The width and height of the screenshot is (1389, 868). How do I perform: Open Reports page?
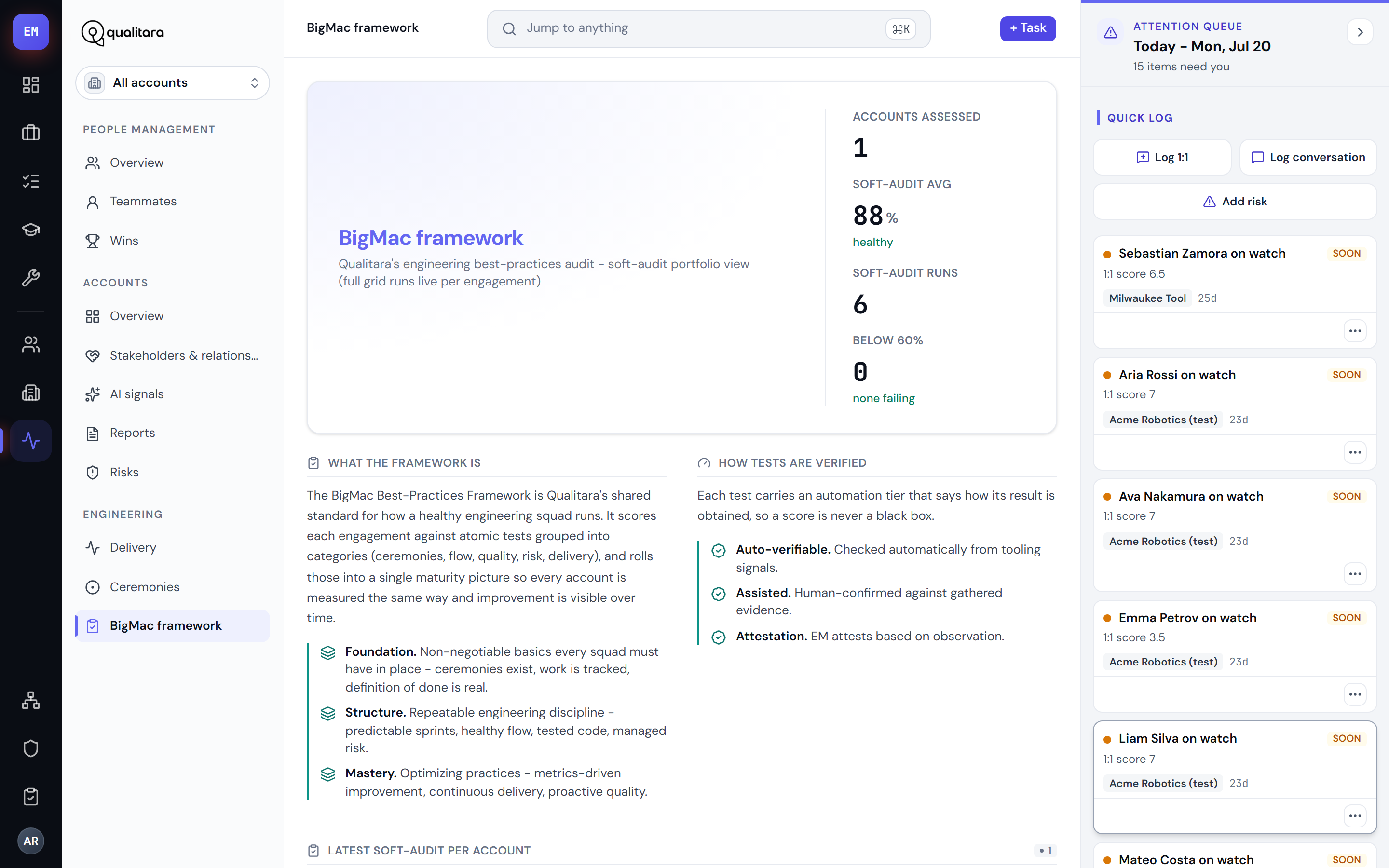coord(173,434)
